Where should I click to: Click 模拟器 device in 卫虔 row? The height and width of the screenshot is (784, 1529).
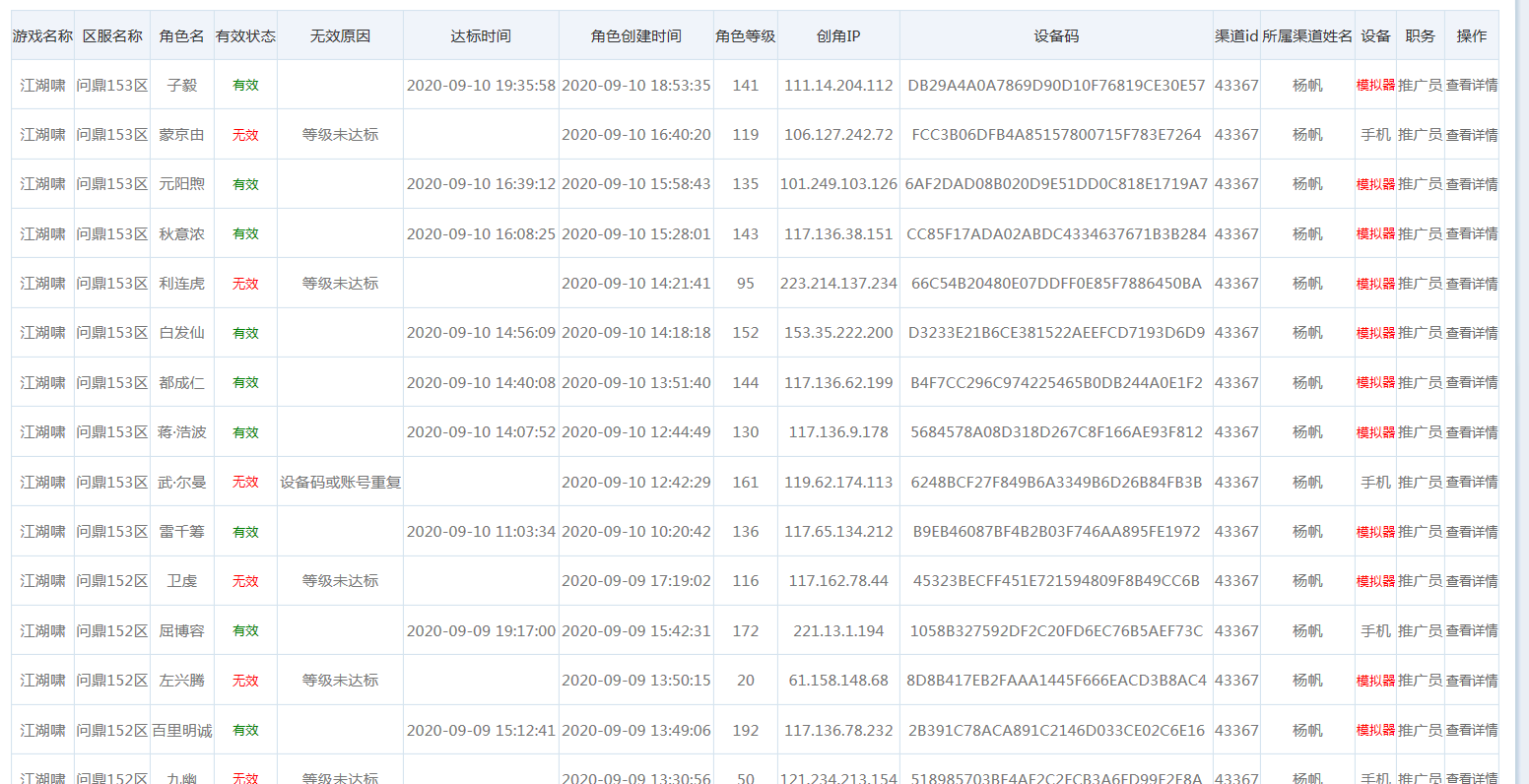[1375, 581]
